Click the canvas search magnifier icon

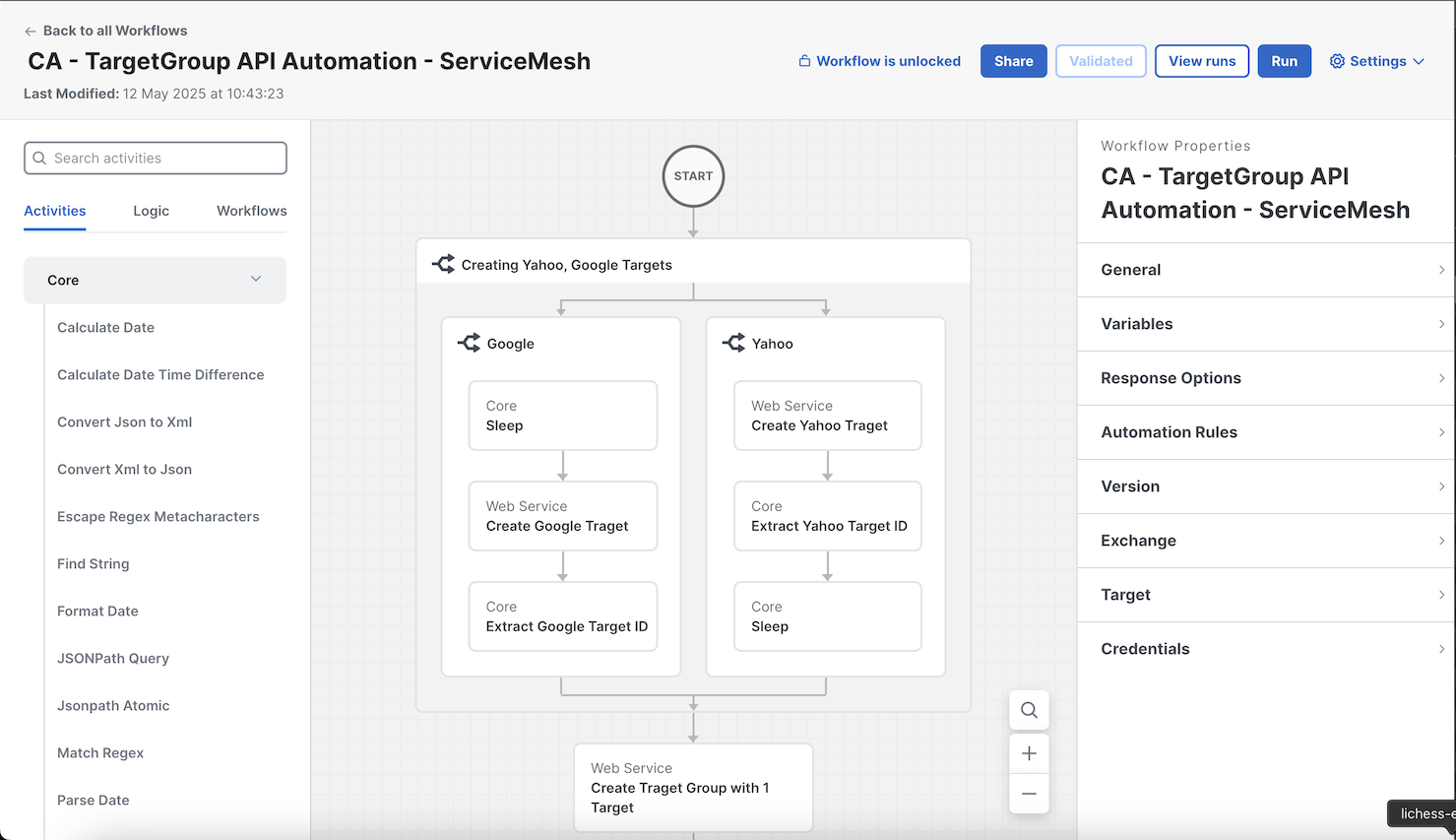click(1029, 710)
